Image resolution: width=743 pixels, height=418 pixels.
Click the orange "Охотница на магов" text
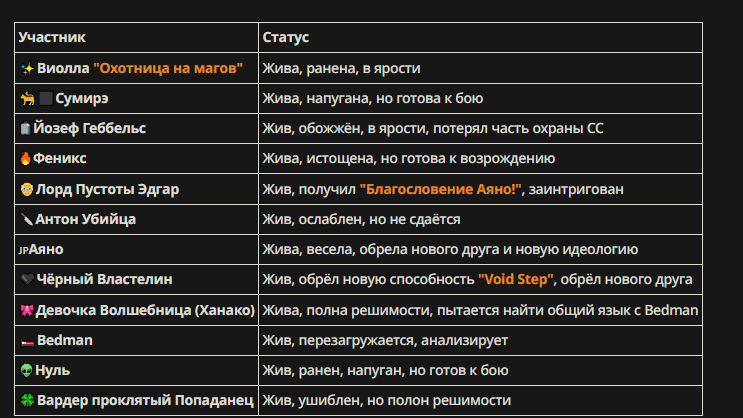[x=168, y=68]
